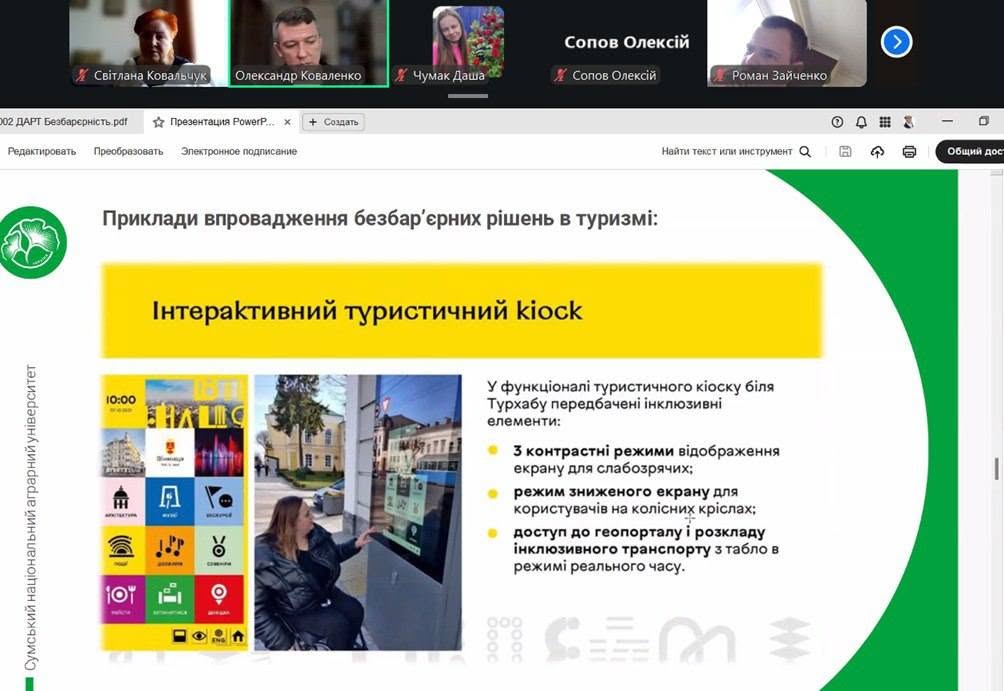Click heading Інтерактивний туристичний кіоск

(367, 311)
